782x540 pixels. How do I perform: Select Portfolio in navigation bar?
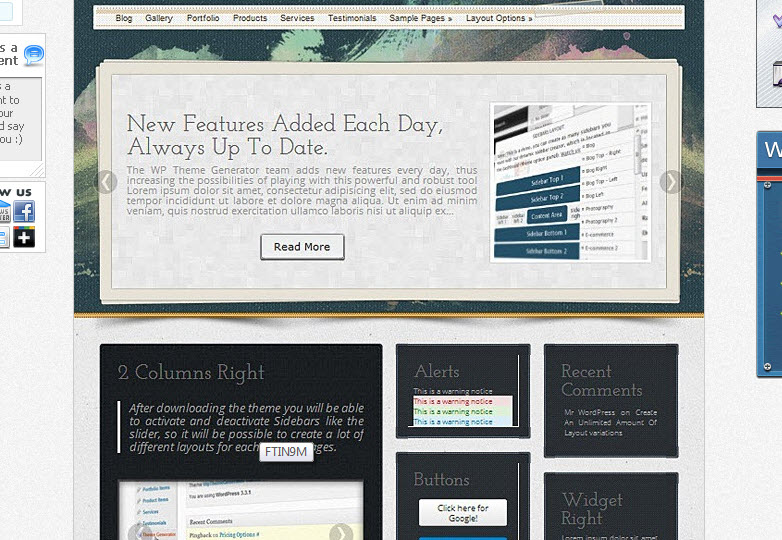[x=203, y=18]
